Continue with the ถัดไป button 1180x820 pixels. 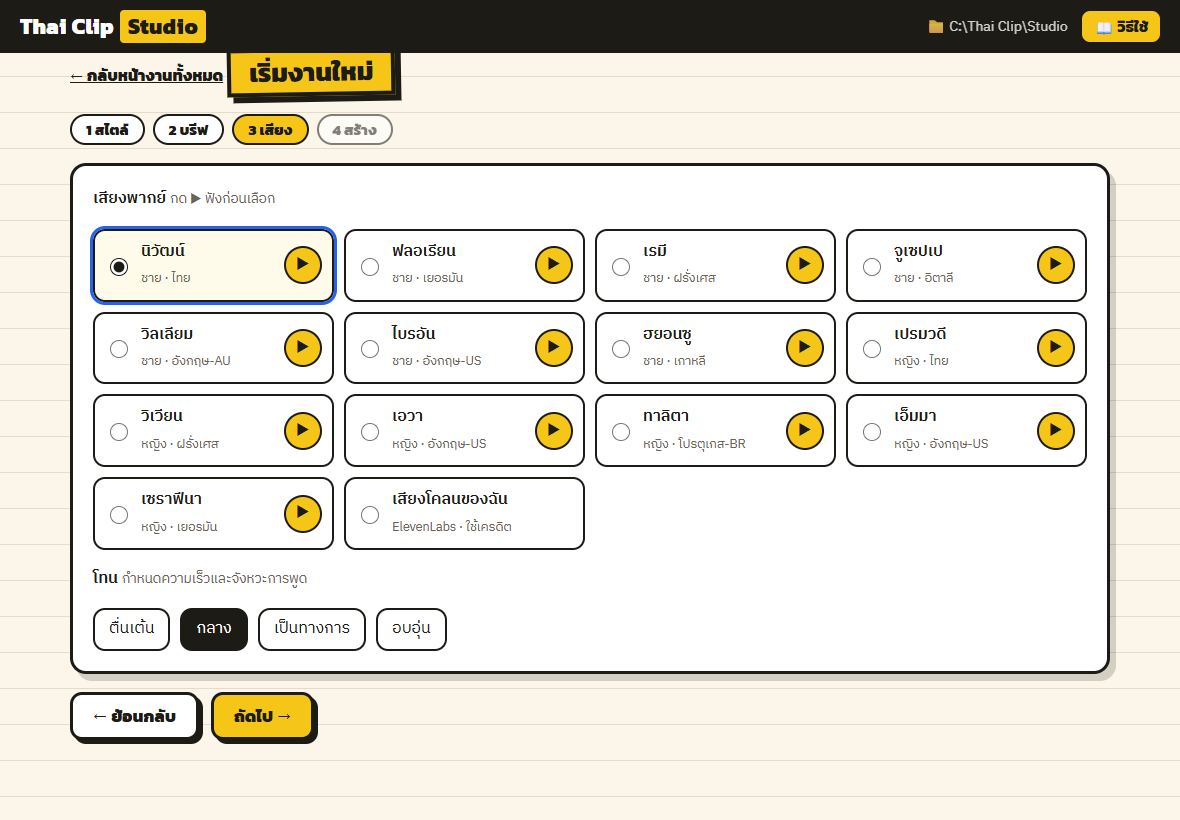click(263, 716)
